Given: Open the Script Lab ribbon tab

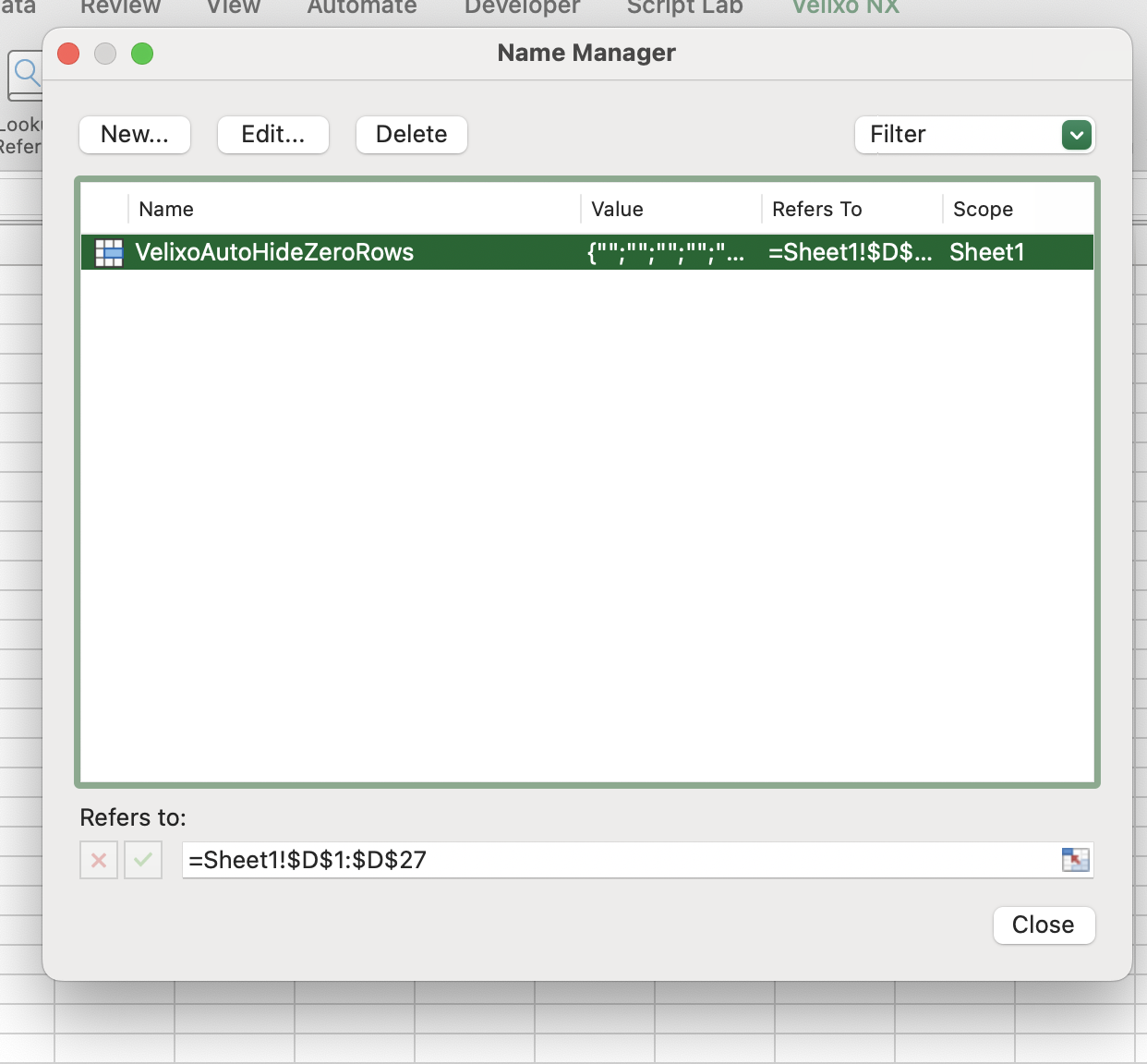Looking at the screenshot, I should pos(684,7).
